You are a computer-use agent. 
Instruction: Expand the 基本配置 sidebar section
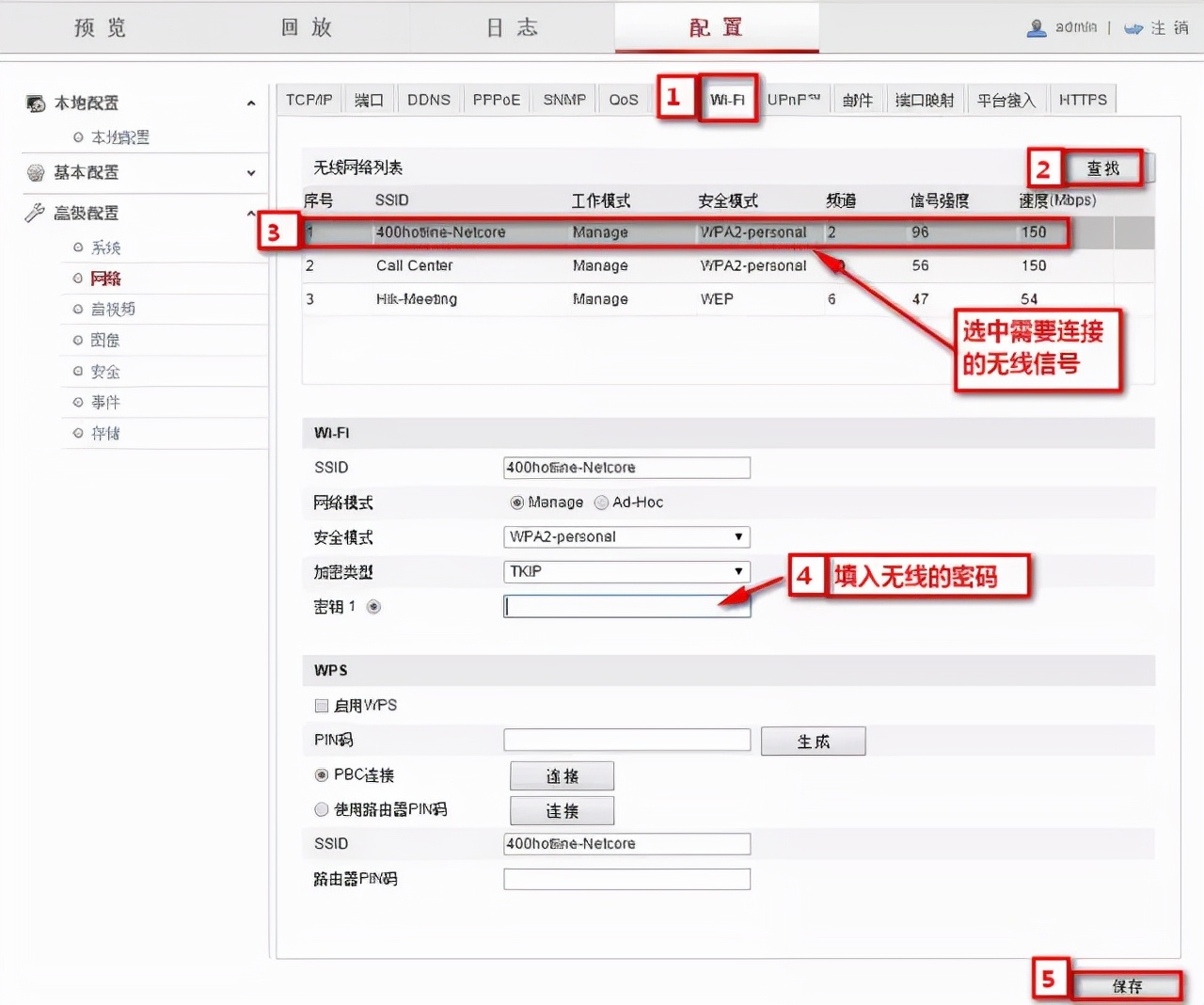[250, 173]
